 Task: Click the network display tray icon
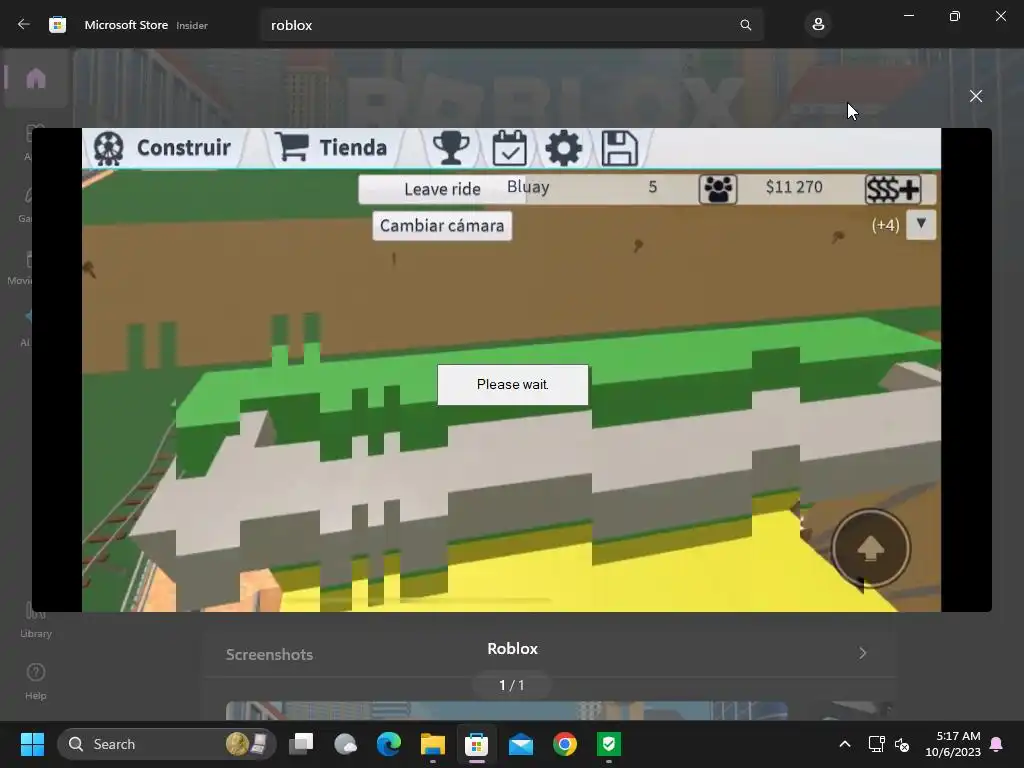876,744
